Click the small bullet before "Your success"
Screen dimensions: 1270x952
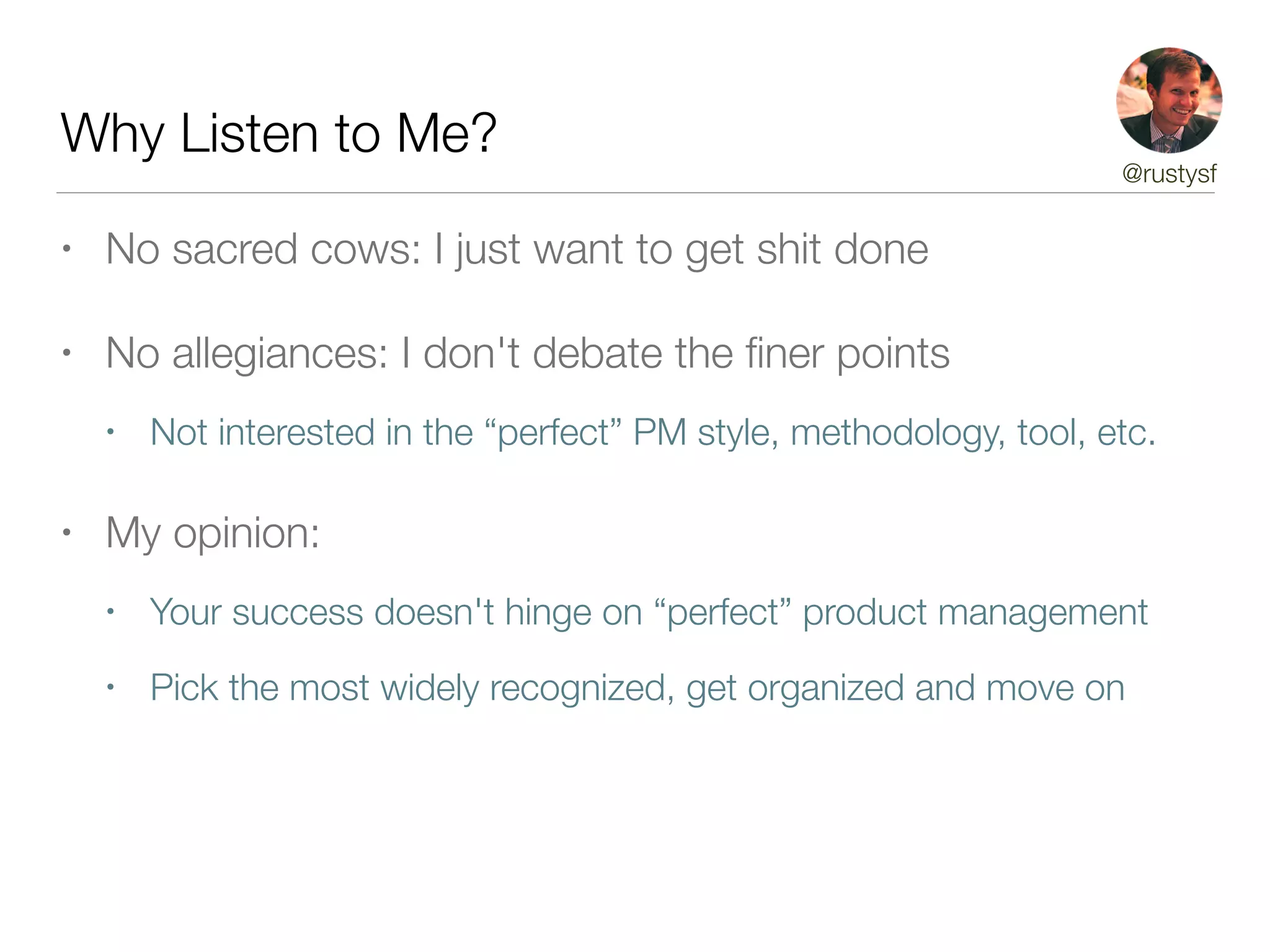pyautogui.click(x=110, y=613)
